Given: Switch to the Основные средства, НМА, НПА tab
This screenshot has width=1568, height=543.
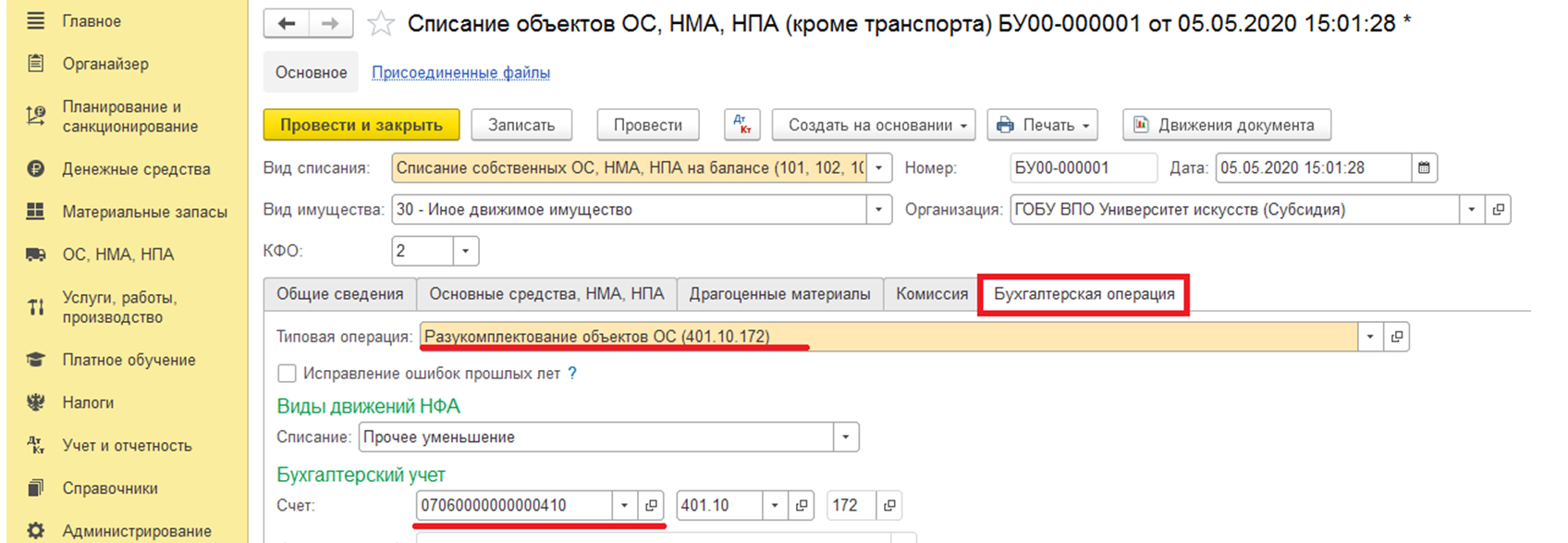Looking at the screenshot, I should point(546,294).
